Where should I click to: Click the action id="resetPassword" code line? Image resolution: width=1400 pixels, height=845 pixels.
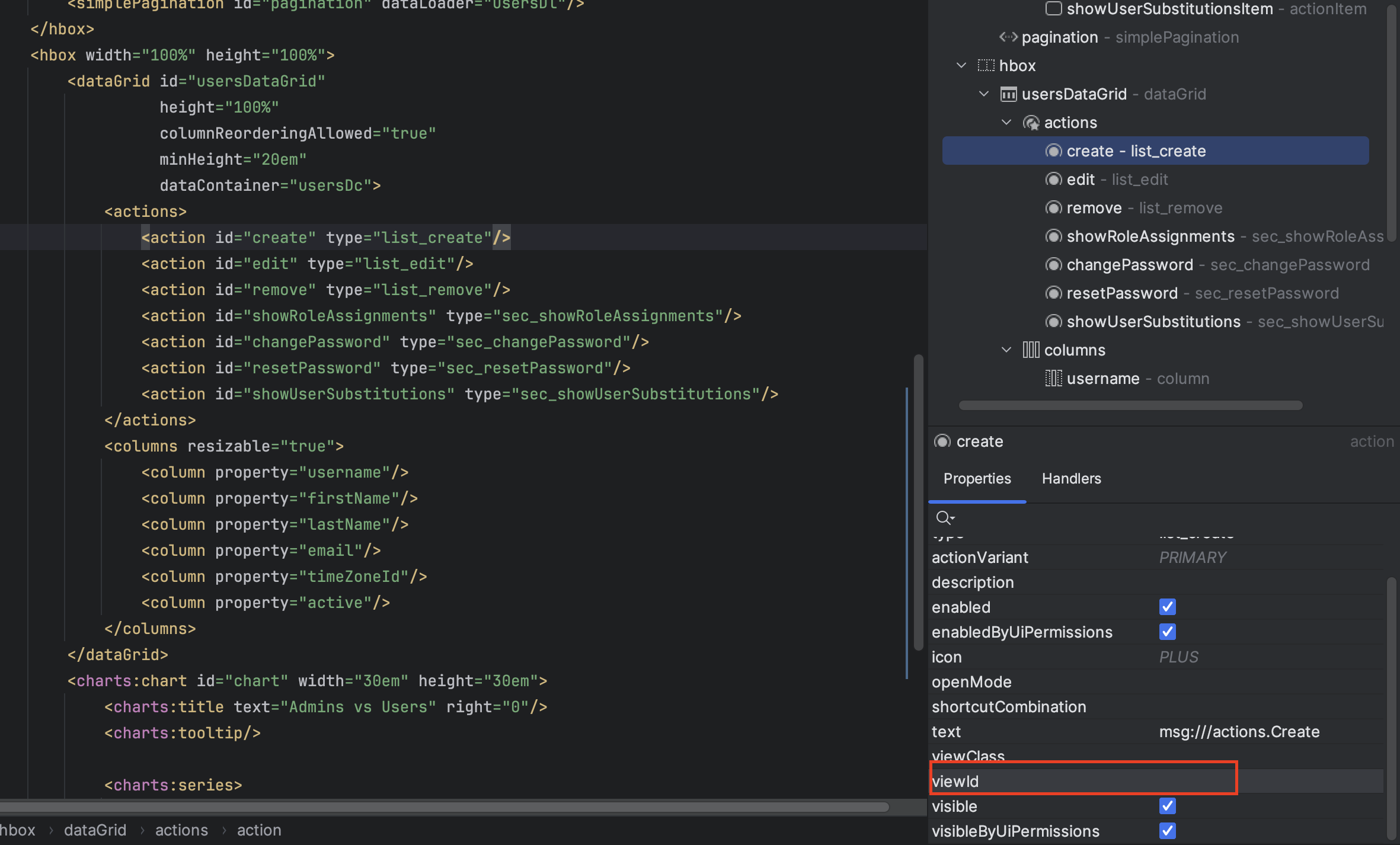[386, 368]
